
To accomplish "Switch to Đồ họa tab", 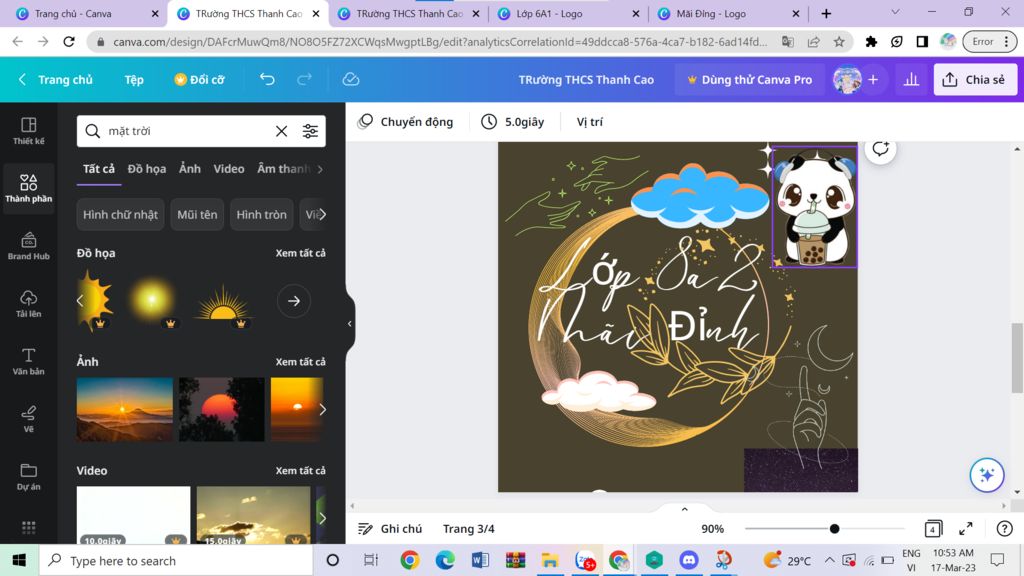I will point(147,168).
